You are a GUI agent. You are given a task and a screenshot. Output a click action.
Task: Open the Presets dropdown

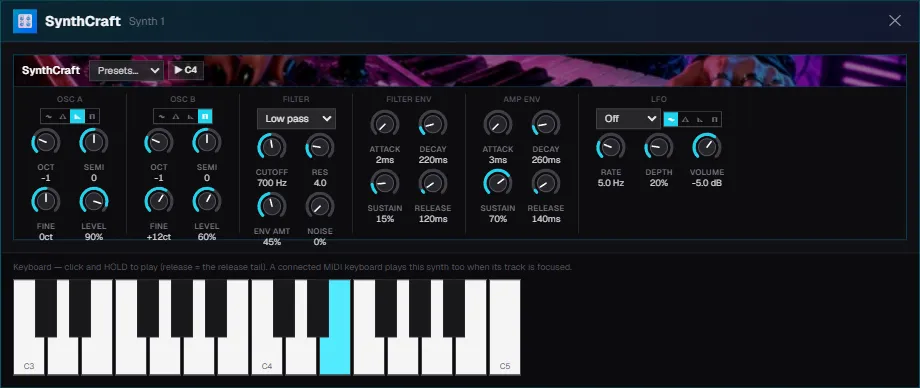point(126,70)
